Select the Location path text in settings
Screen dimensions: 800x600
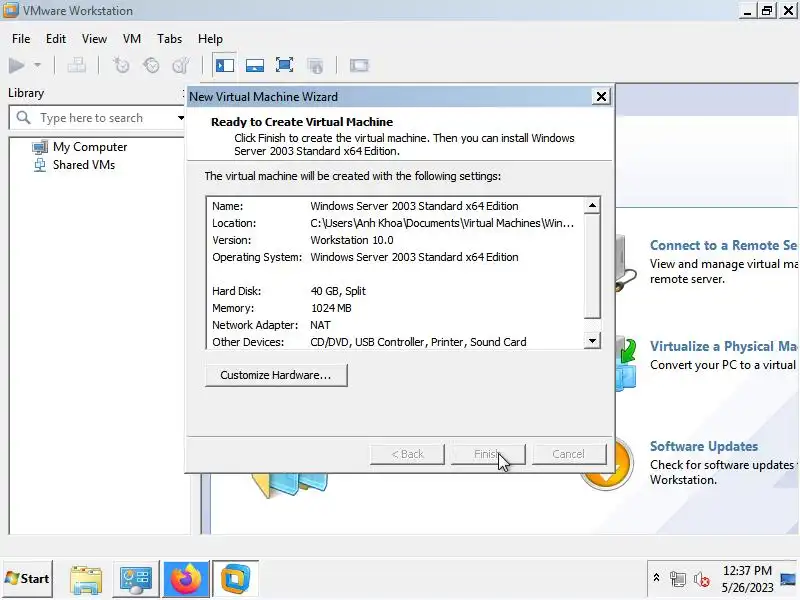(x=442, y=223)
